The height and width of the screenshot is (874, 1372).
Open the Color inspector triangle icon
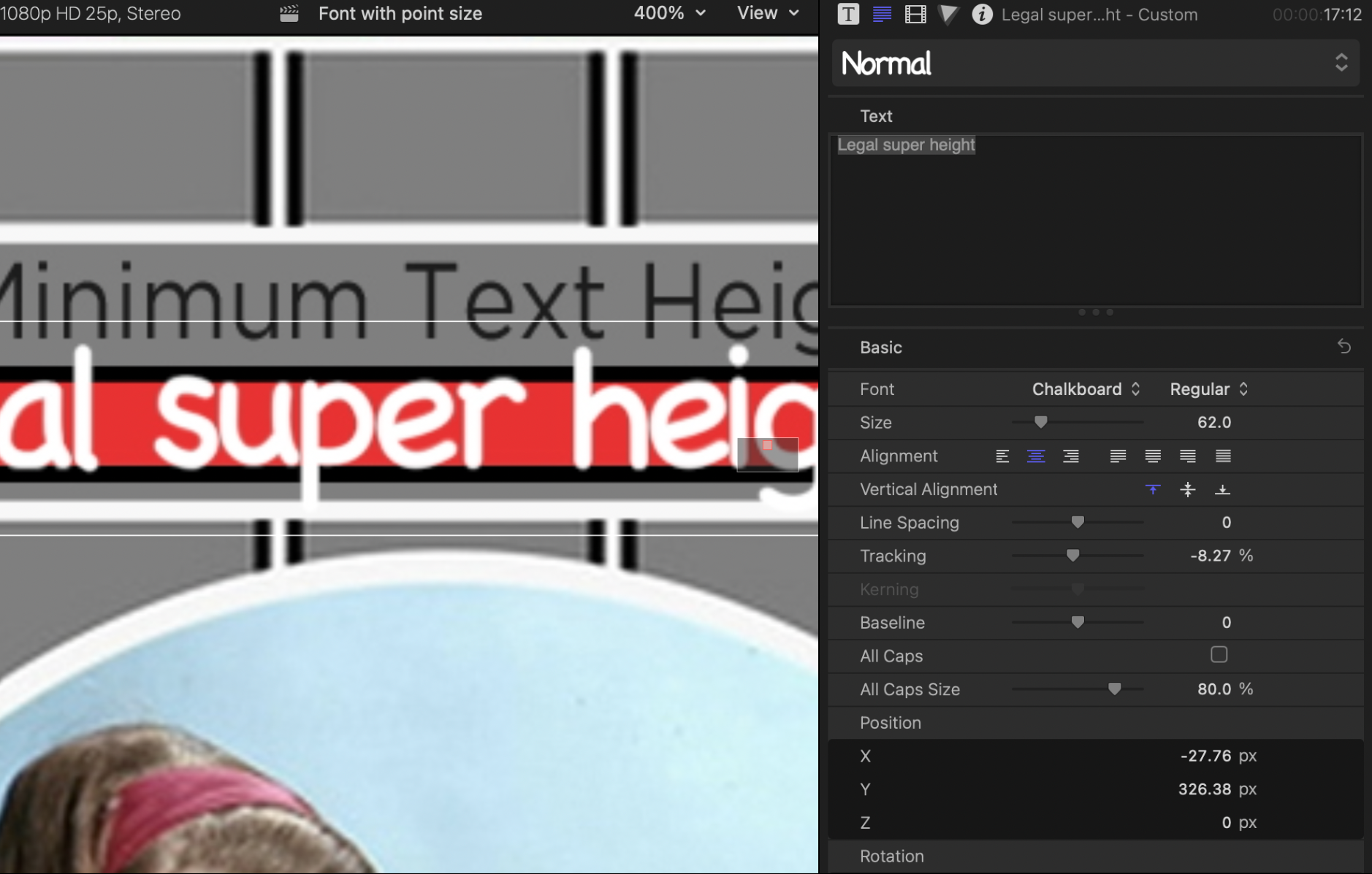tap(948, 14)
